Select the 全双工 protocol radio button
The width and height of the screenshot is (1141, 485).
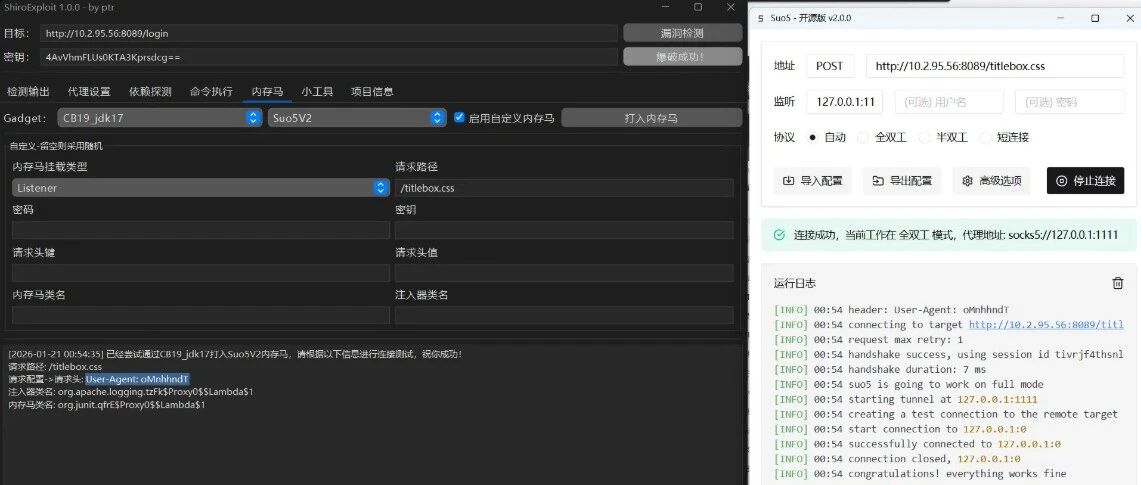point(863,137)
